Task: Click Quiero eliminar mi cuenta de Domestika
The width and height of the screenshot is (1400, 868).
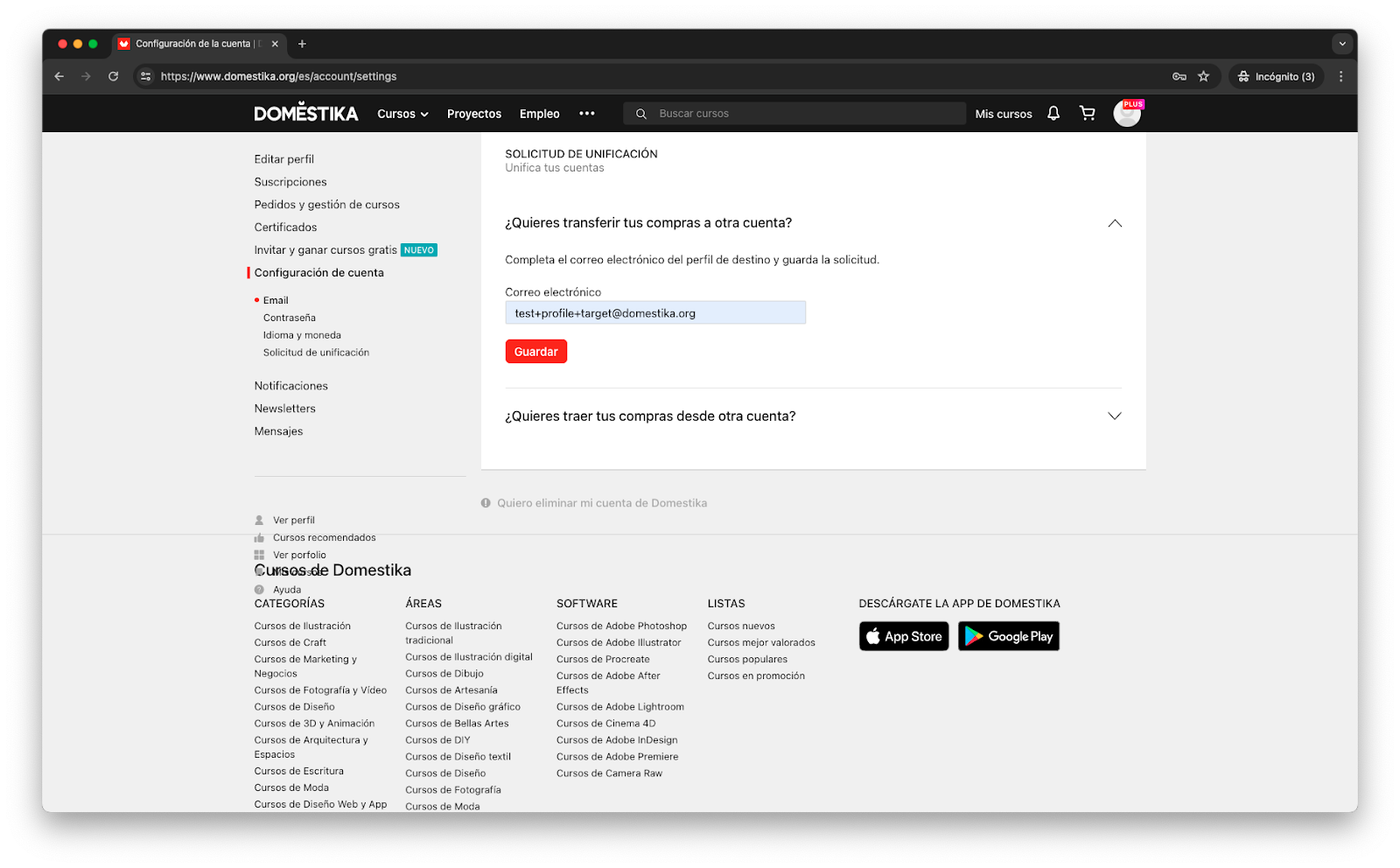Action: click(602, 503)
